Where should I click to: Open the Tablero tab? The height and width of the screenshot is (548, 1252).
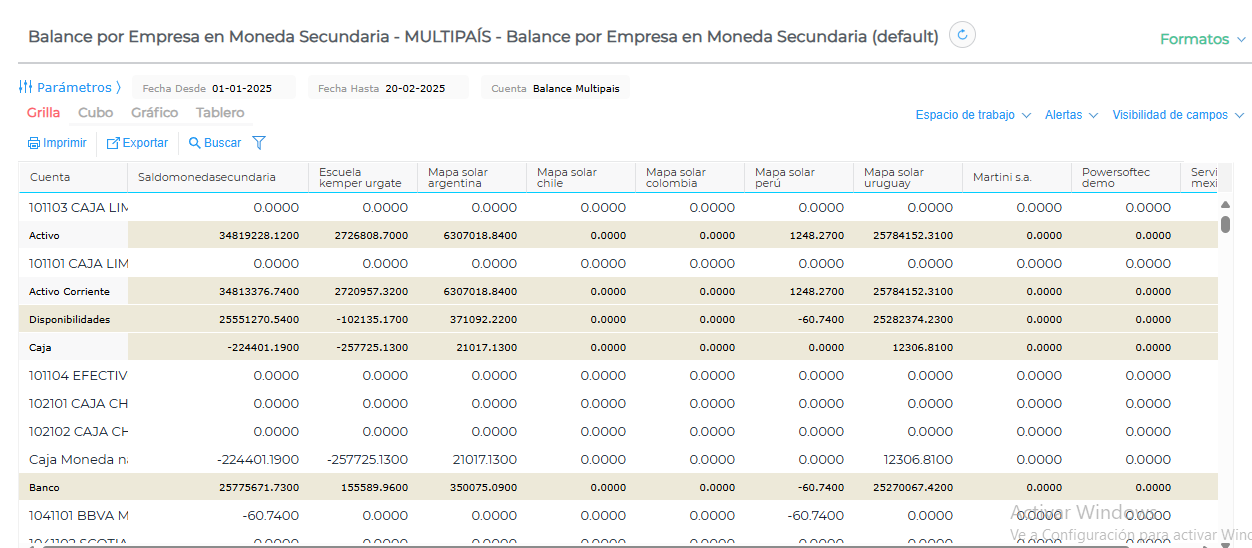click(x=220, y=113)
